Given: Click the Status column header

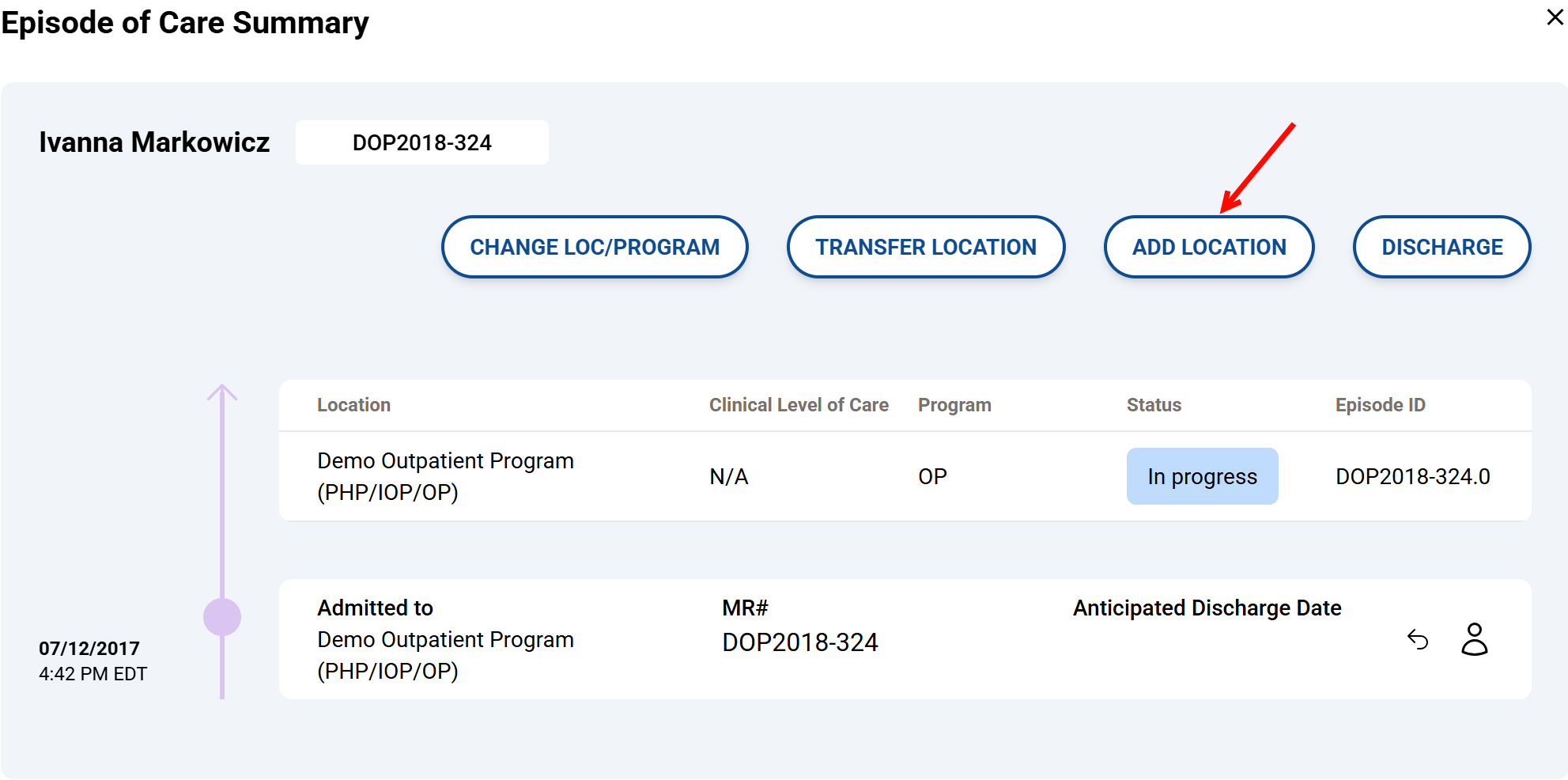Looking at the screenshot, I should click(1154, 405).
